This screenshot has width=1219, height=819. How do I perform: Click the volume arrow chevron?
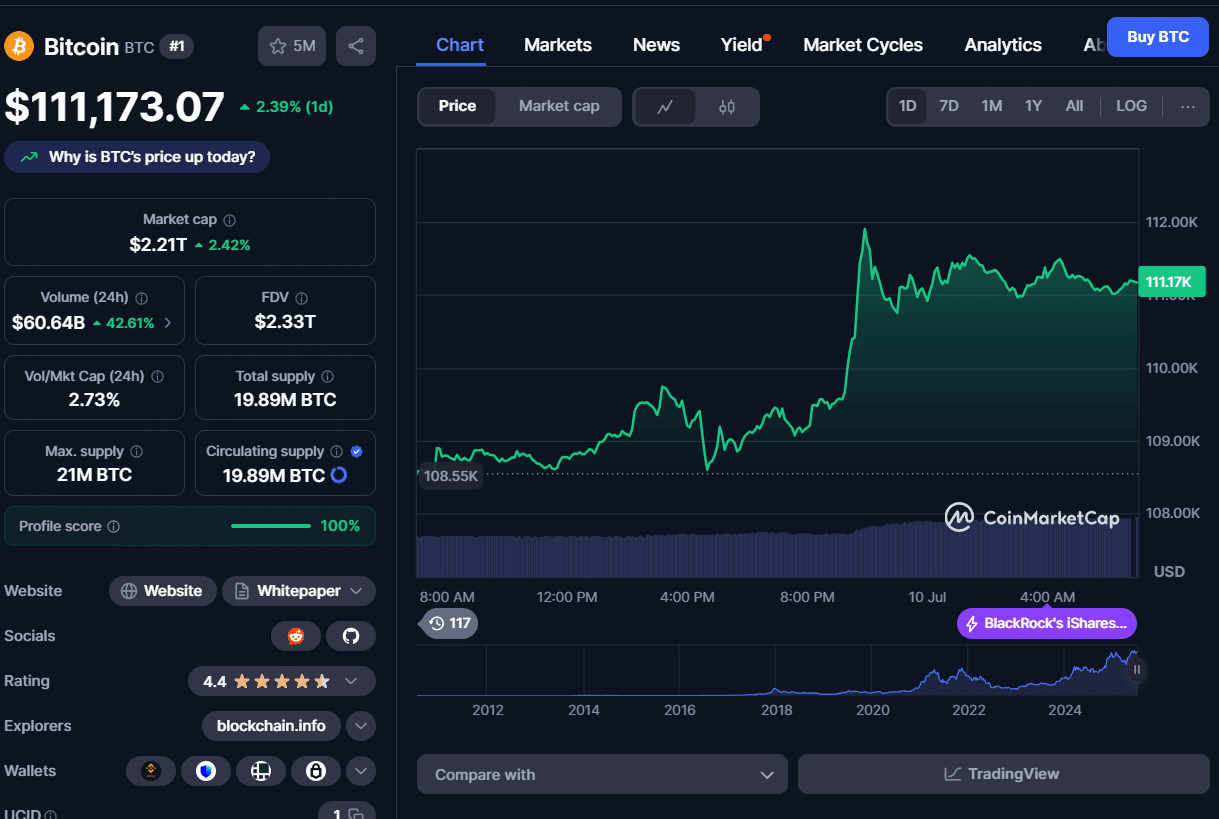[x=167, y=323]
